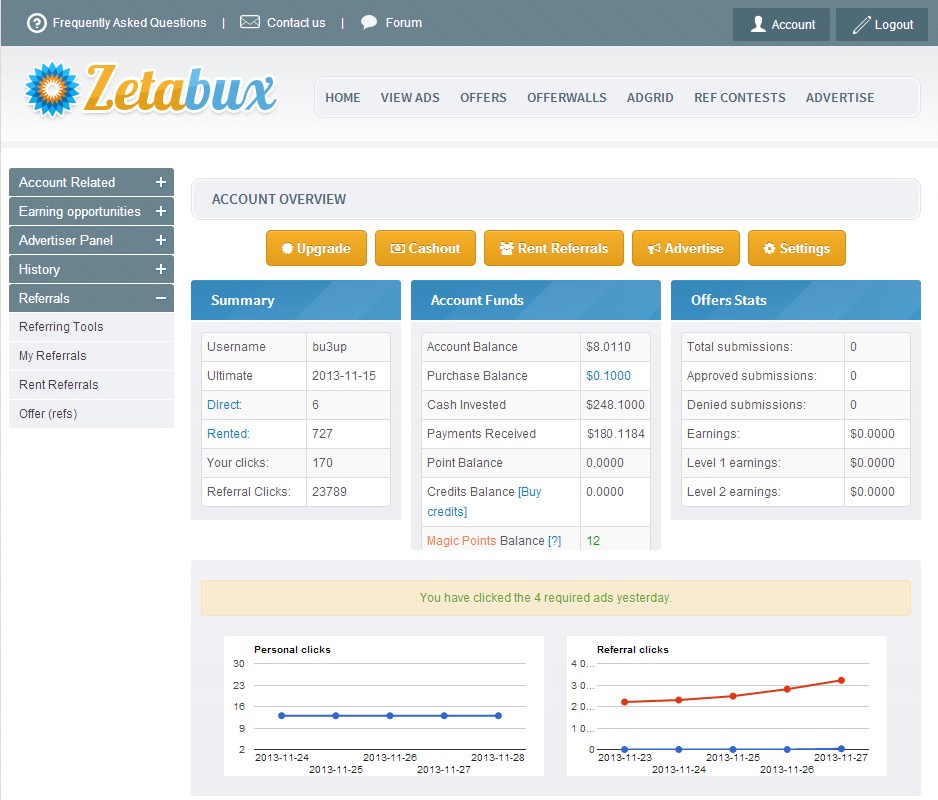Click the Logout button label
Viewport: 938px width, 800px height.
pyautogui.click(x=894, y=25)
